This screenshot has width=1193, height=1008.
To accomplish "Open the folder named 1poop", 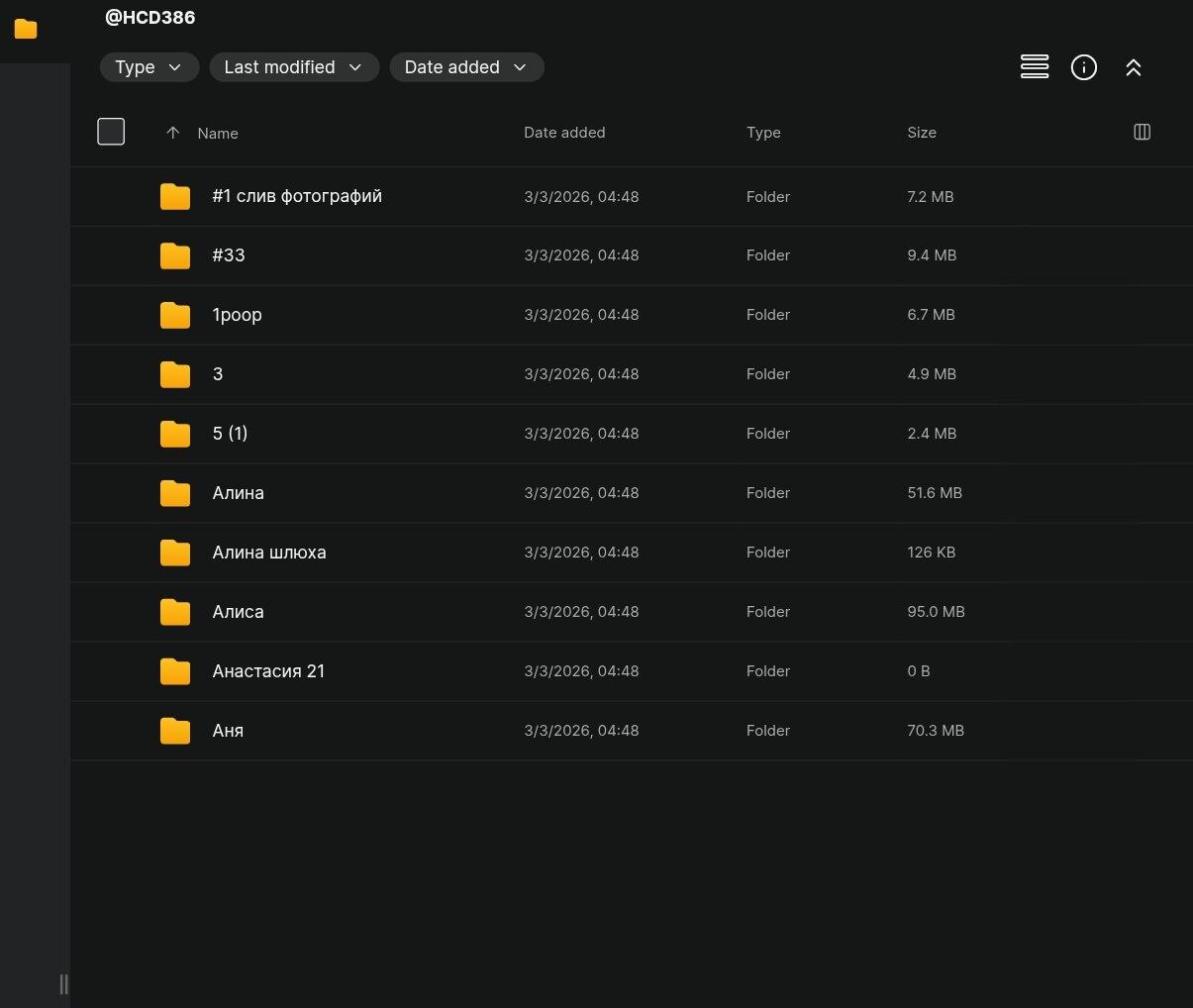I will coord(237,315).
